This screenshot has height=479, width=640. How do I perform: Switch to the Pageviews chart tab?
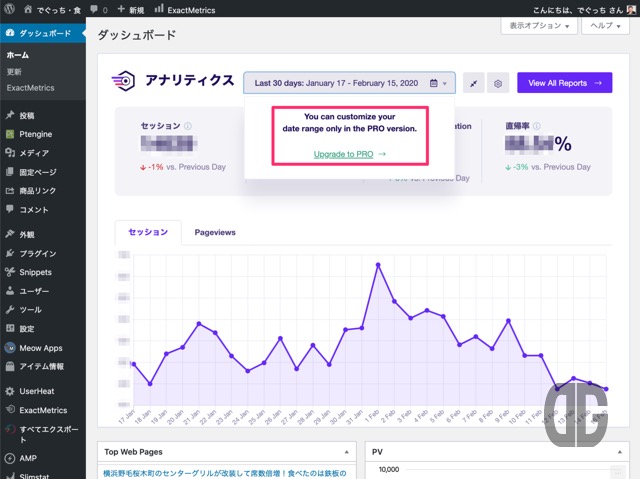[x=215, y=232]
